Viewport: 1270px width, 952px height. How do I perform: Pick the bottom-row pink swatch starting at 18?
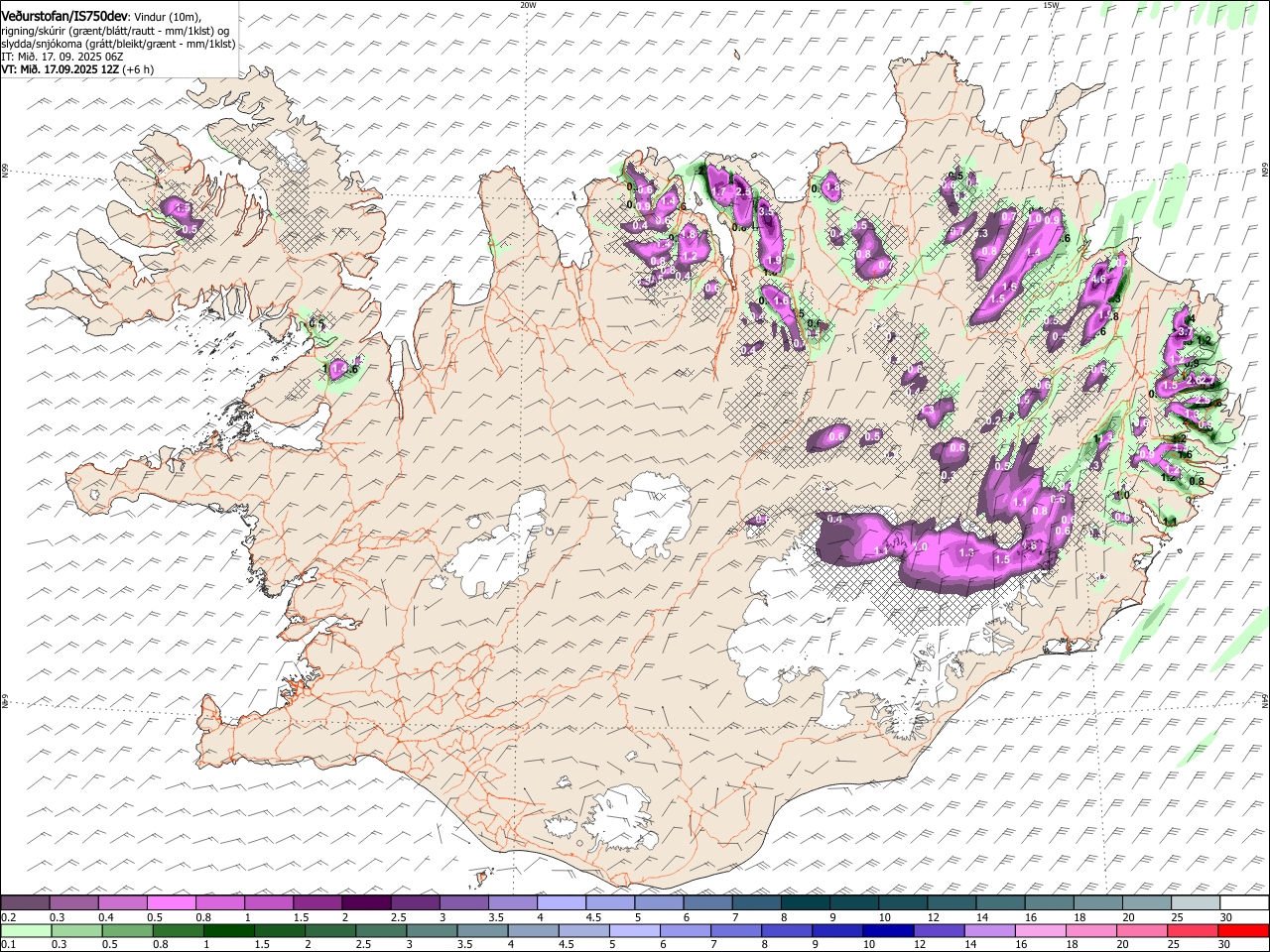point(1092,931)
